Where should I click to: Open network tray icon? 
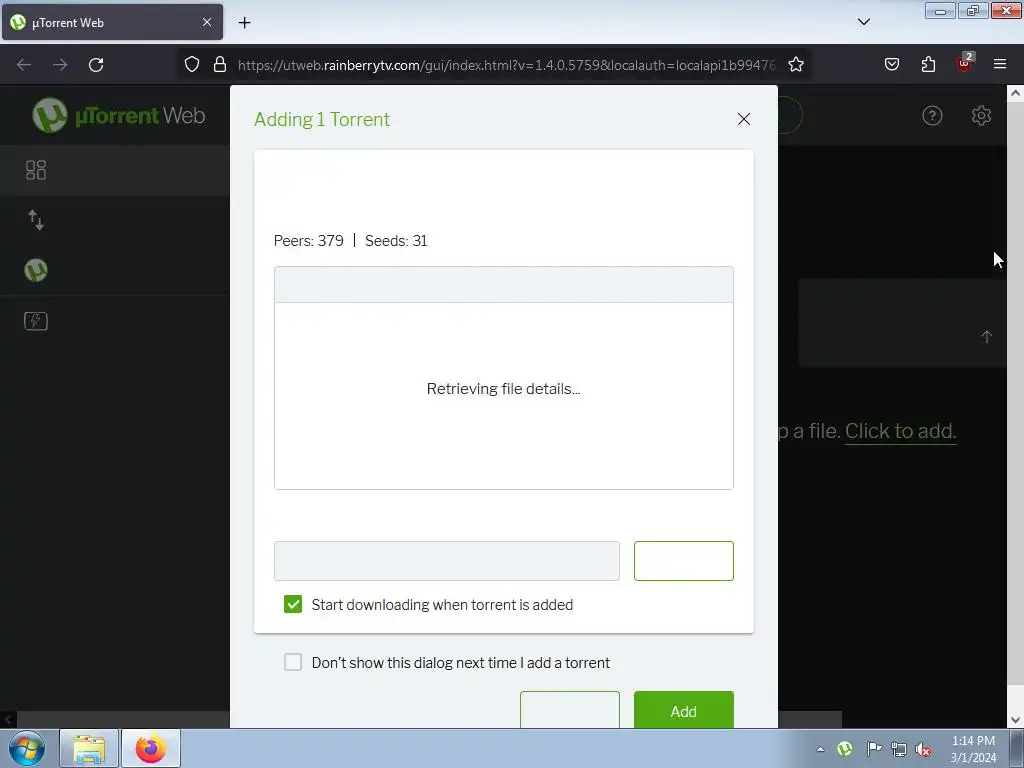click(x=899, y=749)
